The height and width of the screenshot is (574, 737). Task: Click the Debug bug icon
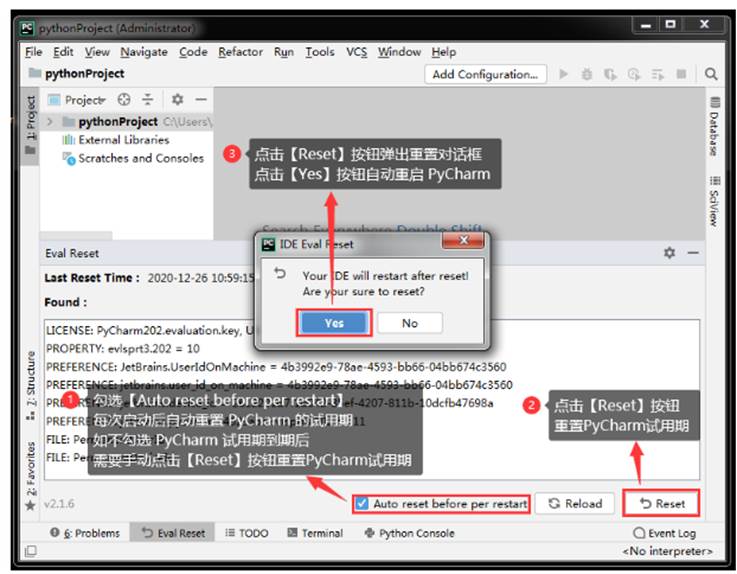click(587, 74)
